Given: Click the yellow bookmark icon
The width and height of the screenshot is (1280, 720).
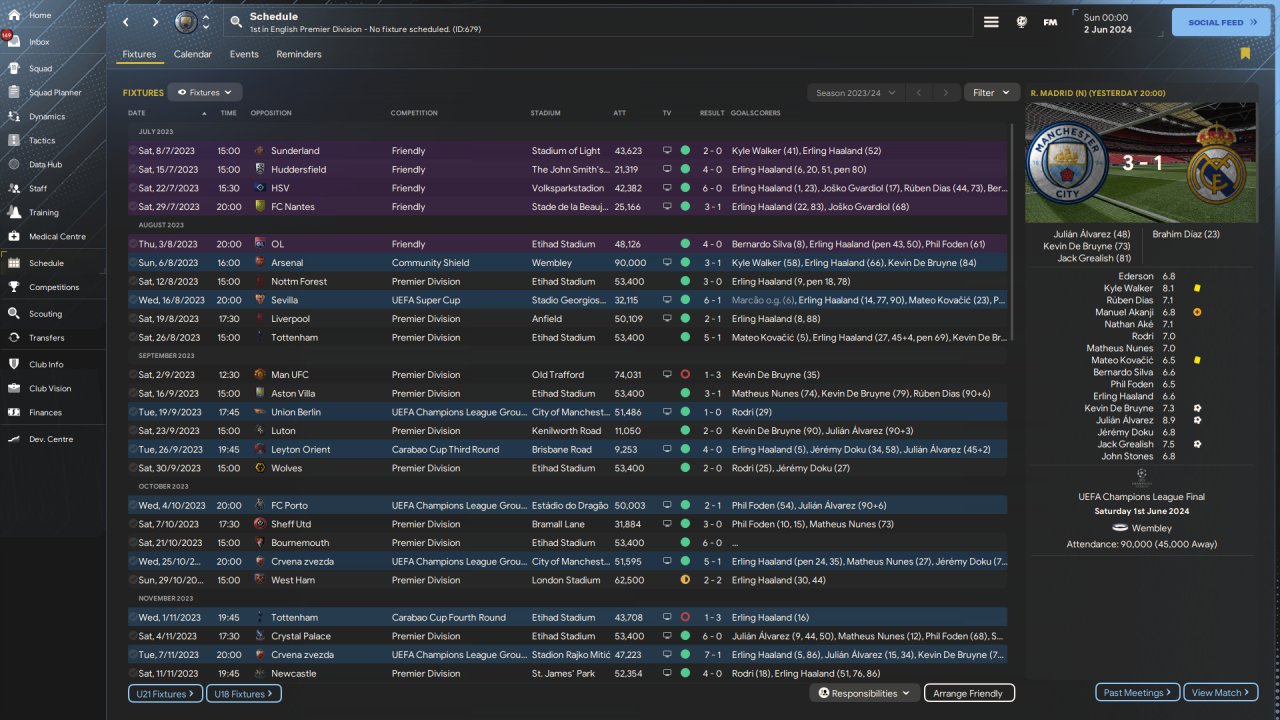Looking at the screenshot, I should pyautogui.click(x=1245, y=54).
